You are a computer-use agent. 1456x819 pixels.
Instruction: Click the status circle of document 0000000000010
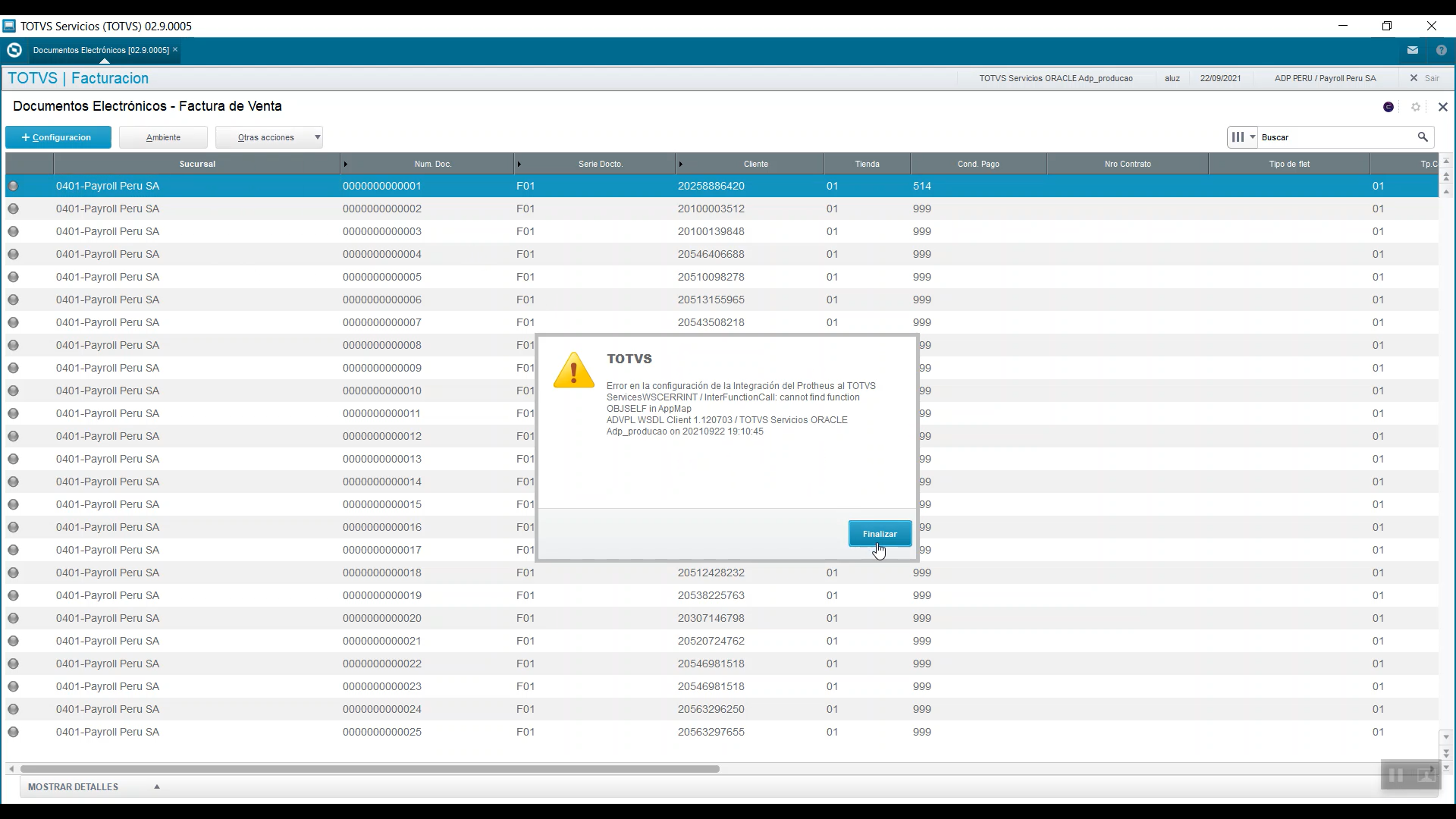pos(13,391)
